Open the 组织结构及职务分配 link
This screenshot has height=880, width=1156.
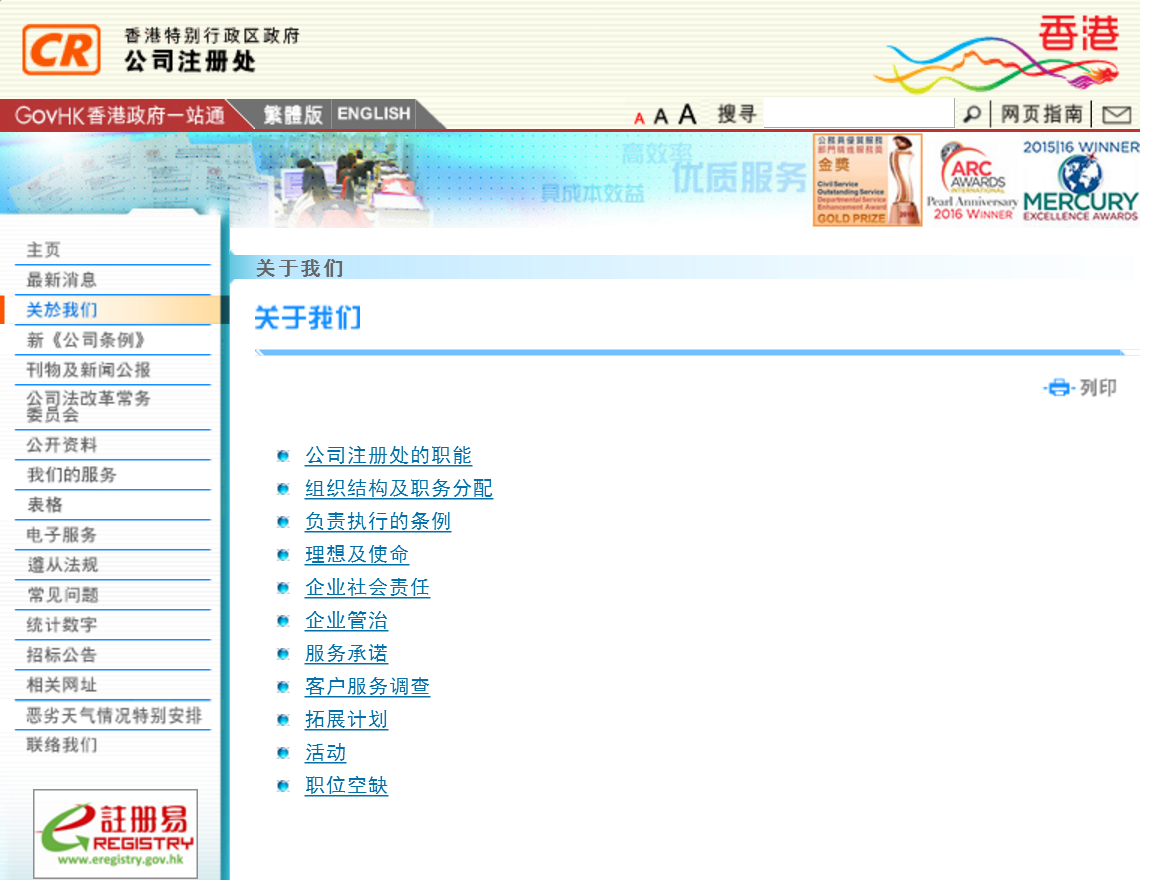398,488
